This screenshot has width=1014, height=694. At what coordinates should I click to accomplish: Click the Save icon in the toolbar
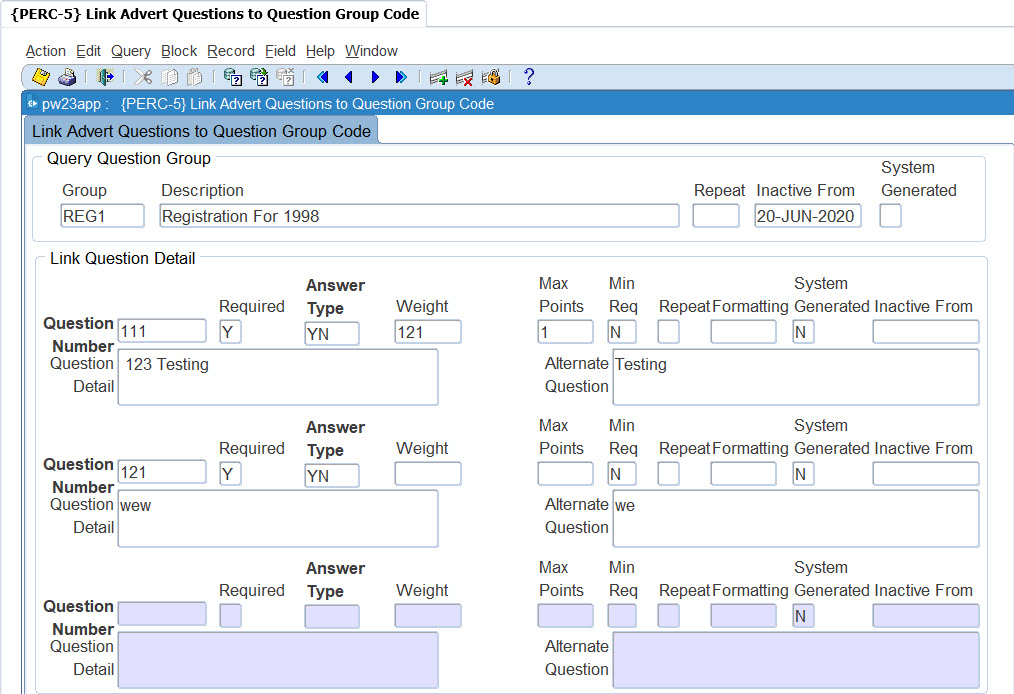click(x=41, y=77)
